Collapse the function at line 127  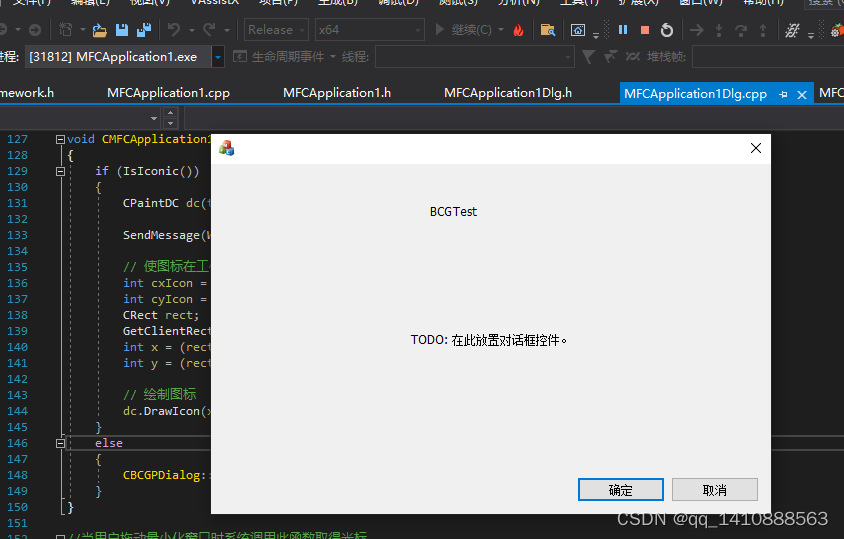point(60,139)
